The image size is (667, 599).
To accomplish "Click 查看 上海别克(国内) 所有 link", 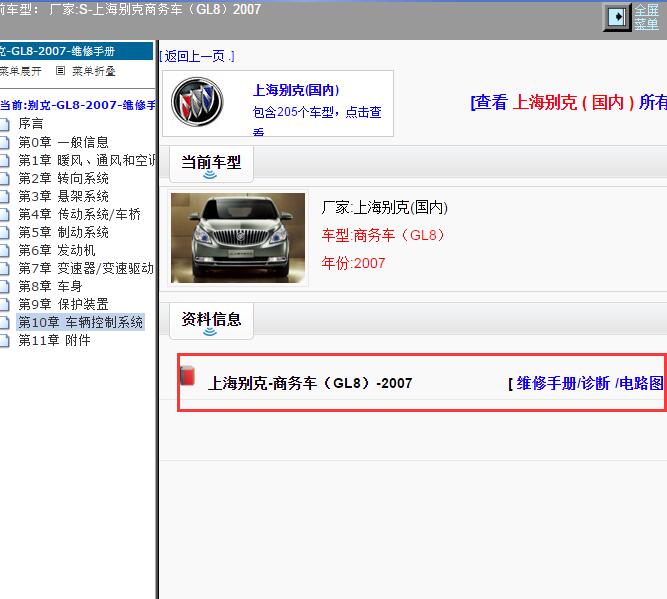I will [569, 103].
